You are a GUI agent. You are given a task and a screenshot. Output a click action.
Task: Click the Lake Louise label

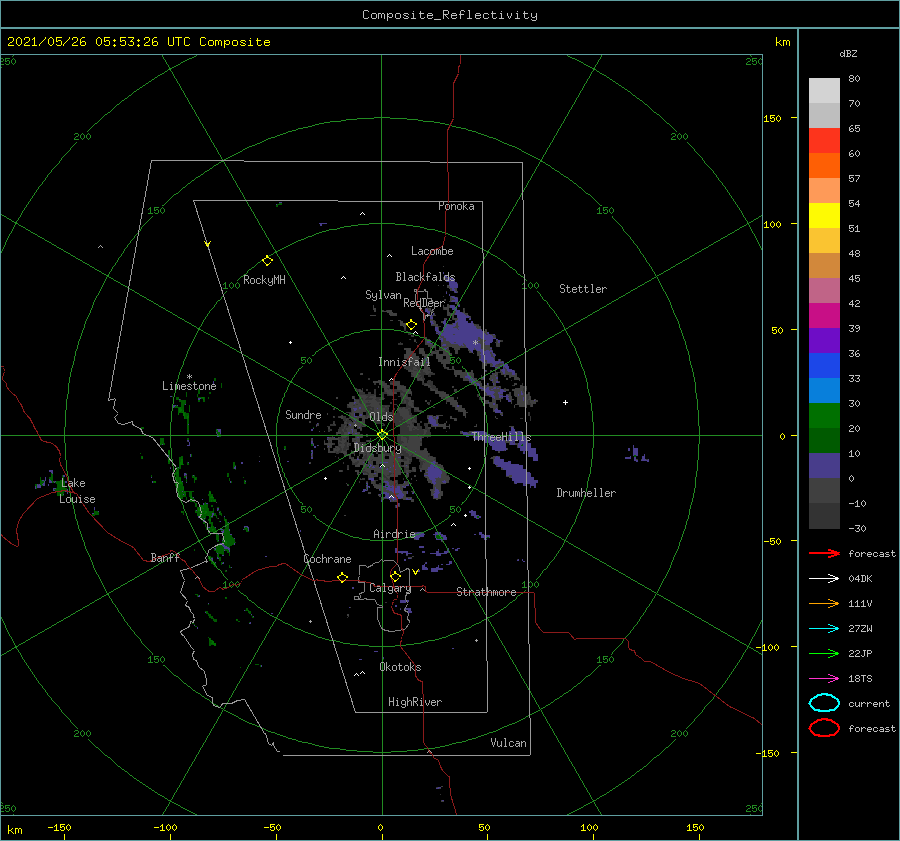pos(77,491)
